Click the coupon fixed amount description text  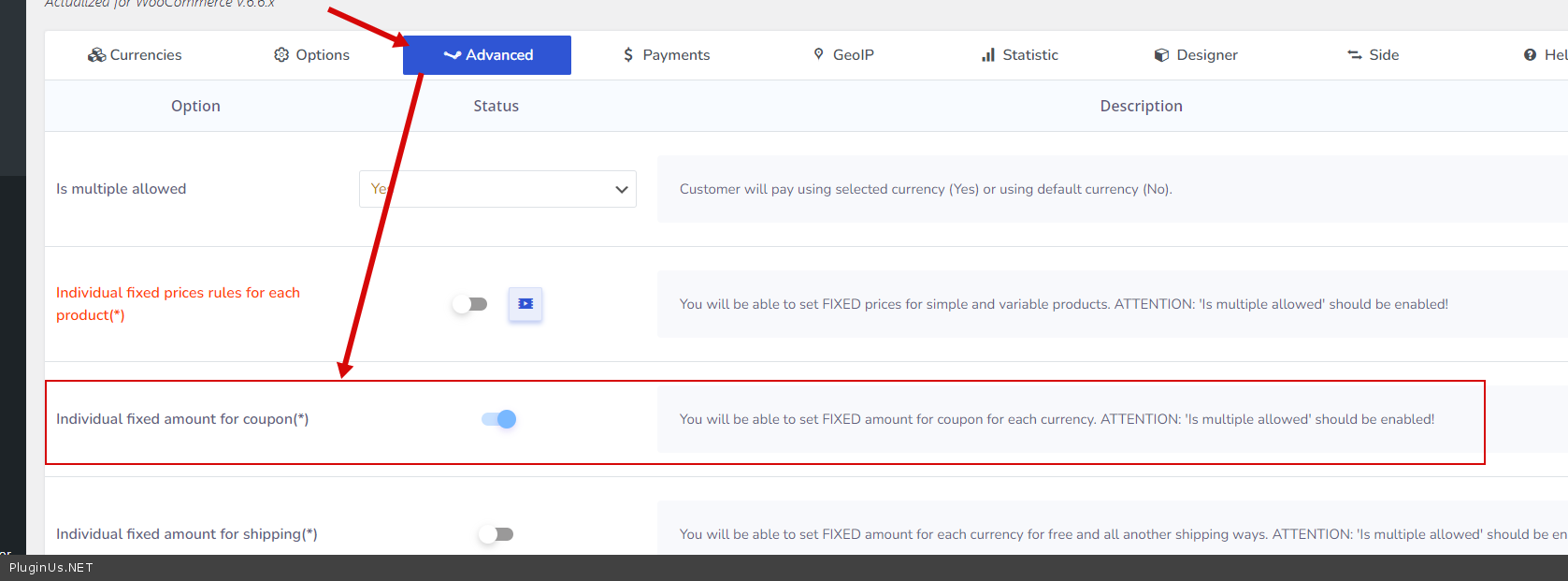[1057, 419]
